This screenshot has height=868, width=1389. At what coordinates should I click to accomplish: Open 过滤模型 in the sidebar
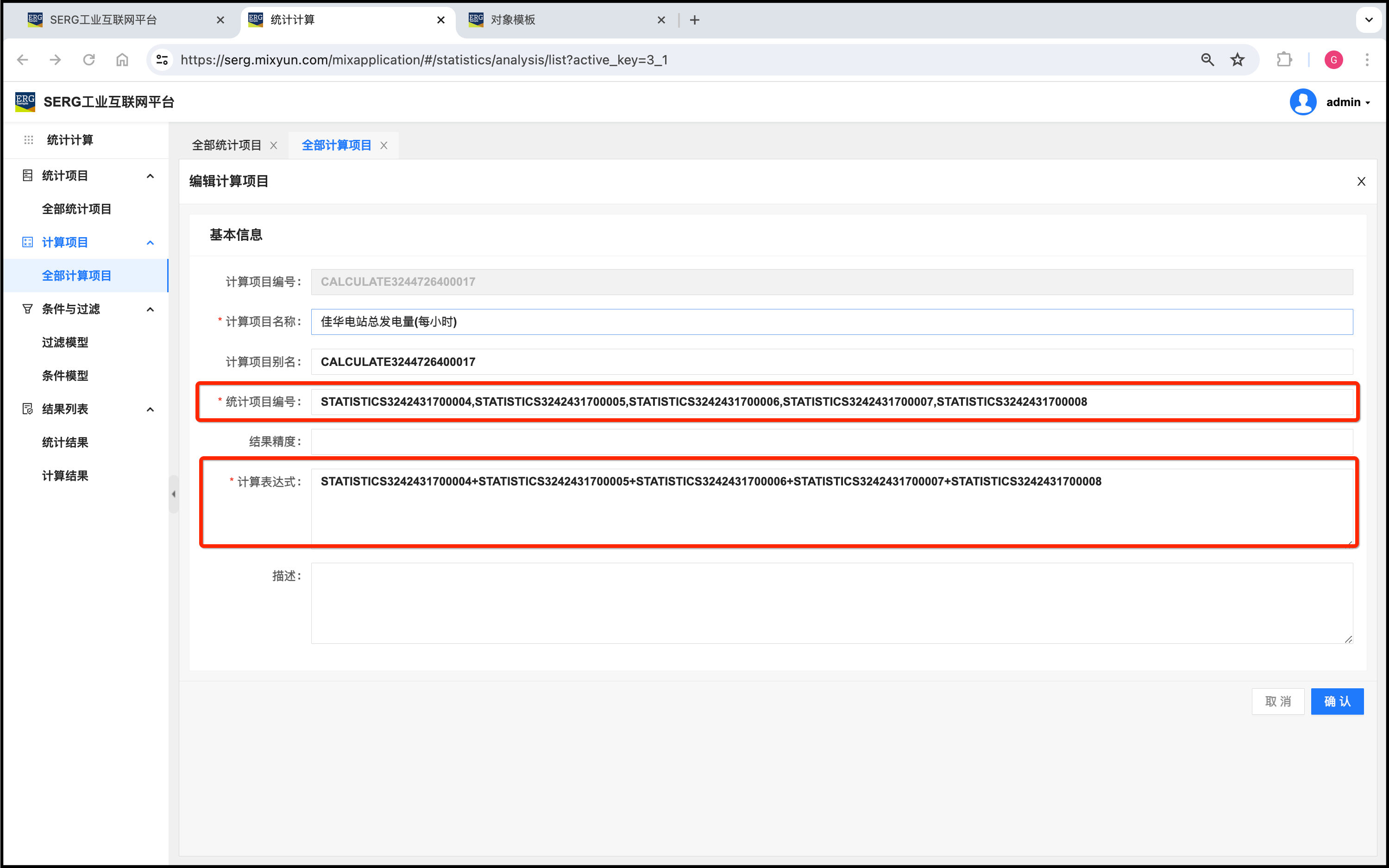[x=65, y=342]
